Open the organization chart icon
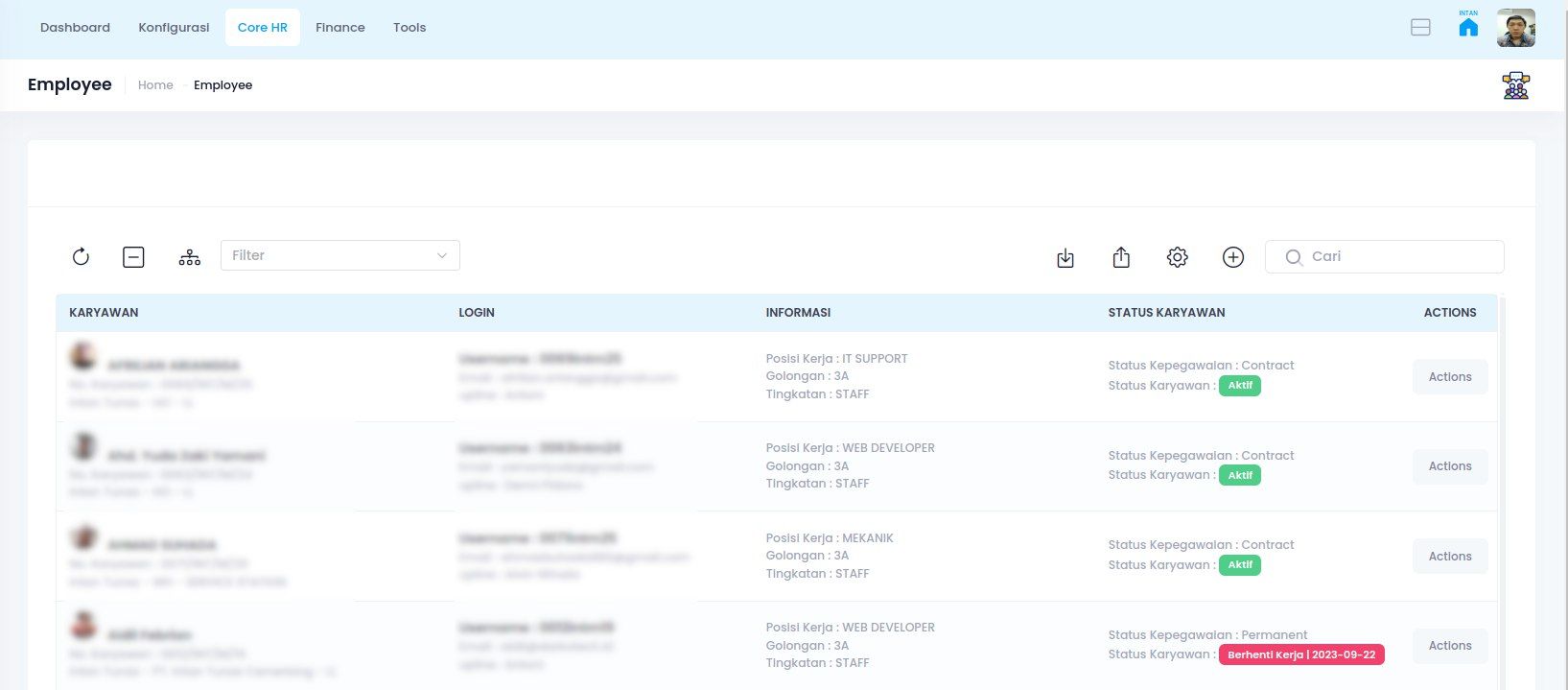 click(x=190, y=256)
